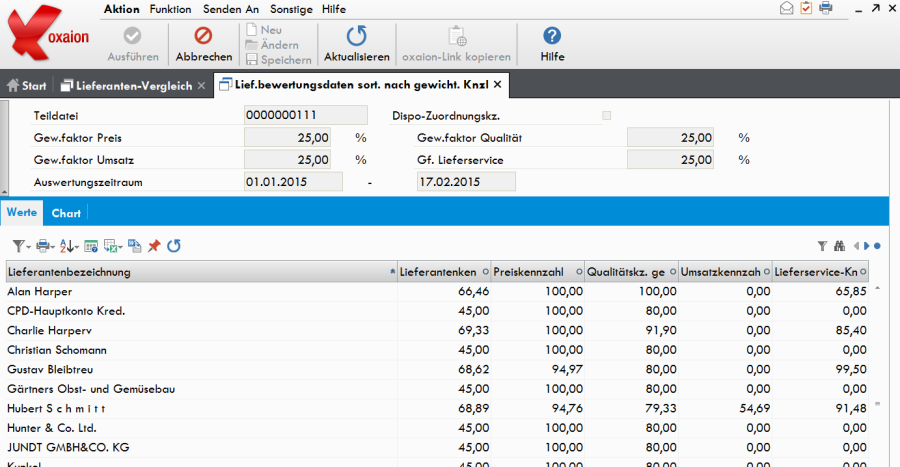This screenshot has width=900, height=467.
Task: Open the Funktion menu
Action: click(x=170, y=9)
